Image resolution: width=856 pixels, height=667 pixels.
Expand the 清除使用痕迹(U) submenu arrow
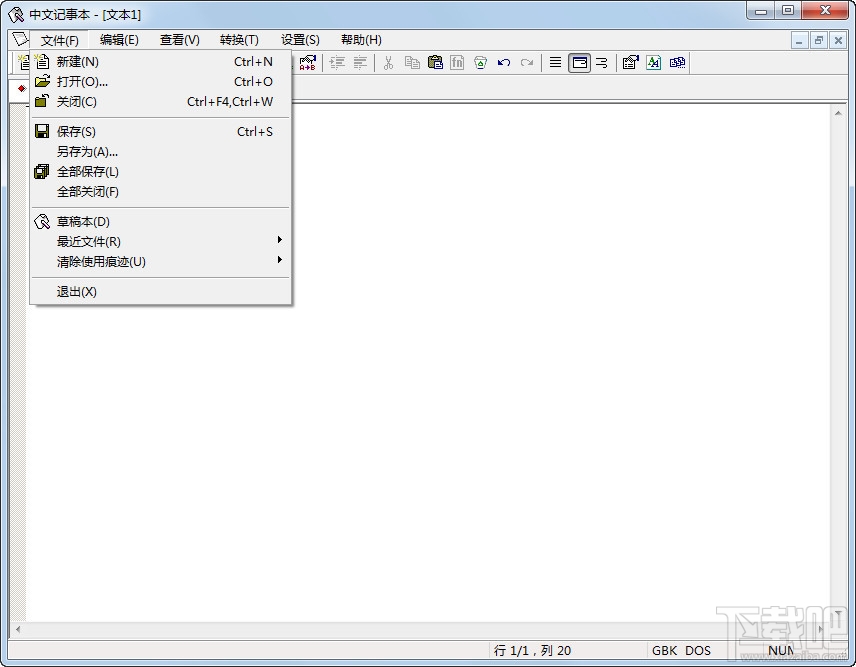coord(280,260)
